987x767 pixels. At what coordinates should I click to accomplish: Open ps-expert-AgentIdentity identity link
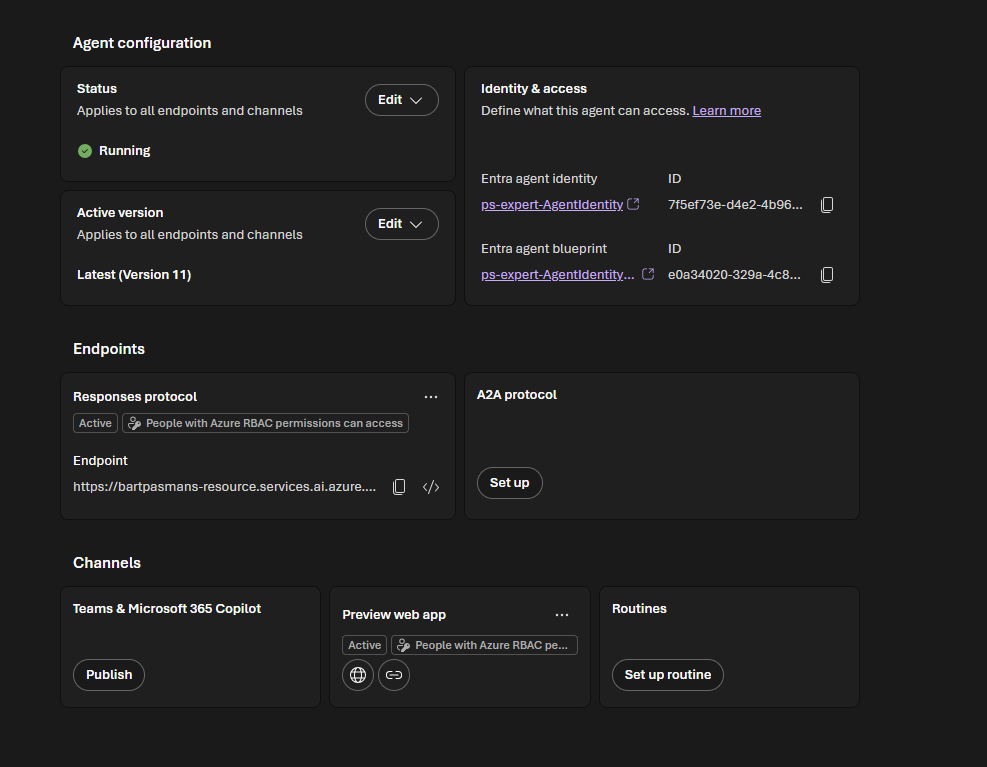[x=552, y=205]
